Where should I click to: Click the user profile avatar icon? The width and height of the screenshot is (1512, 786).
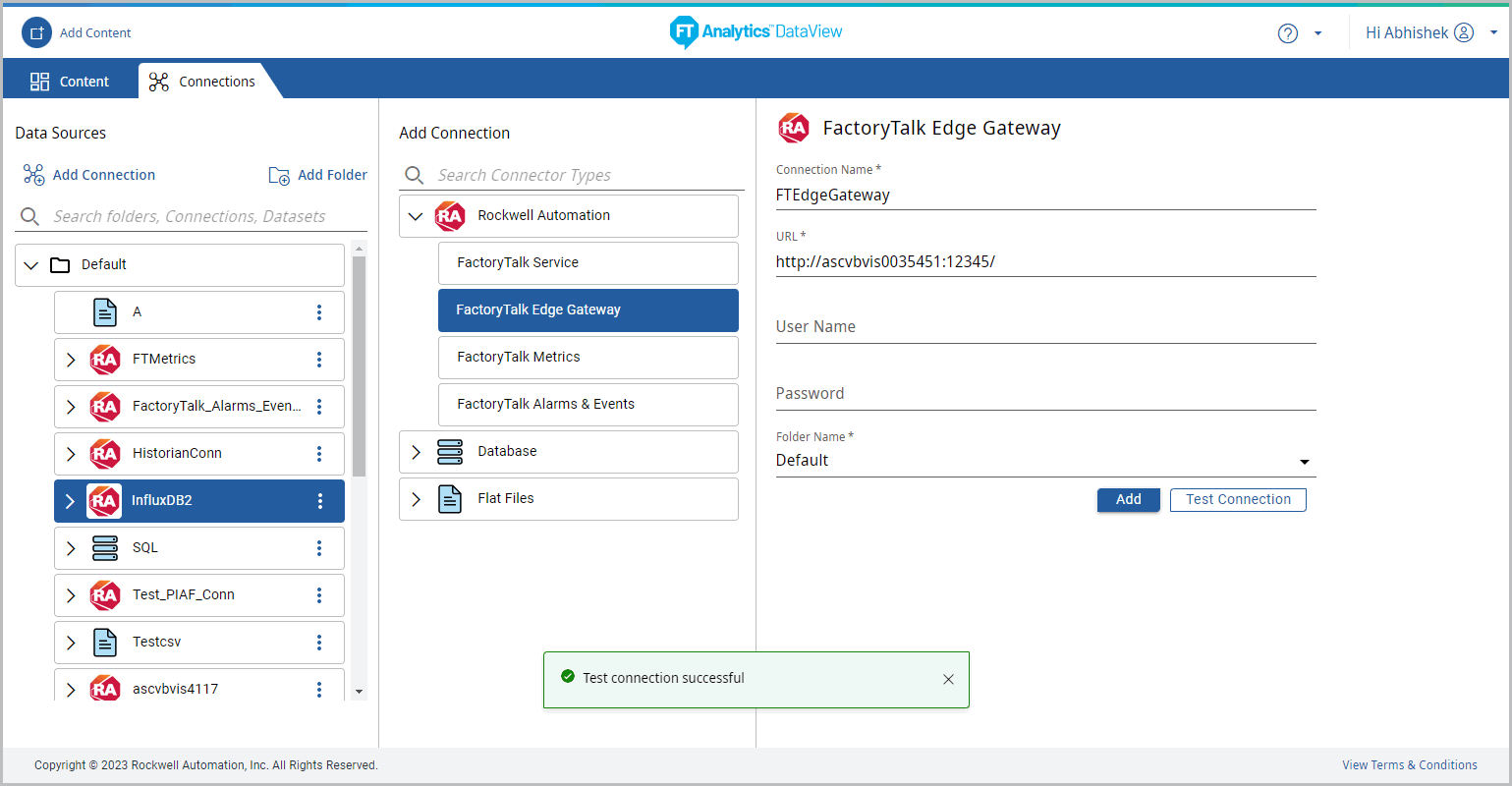click(x=1464, y=32)
